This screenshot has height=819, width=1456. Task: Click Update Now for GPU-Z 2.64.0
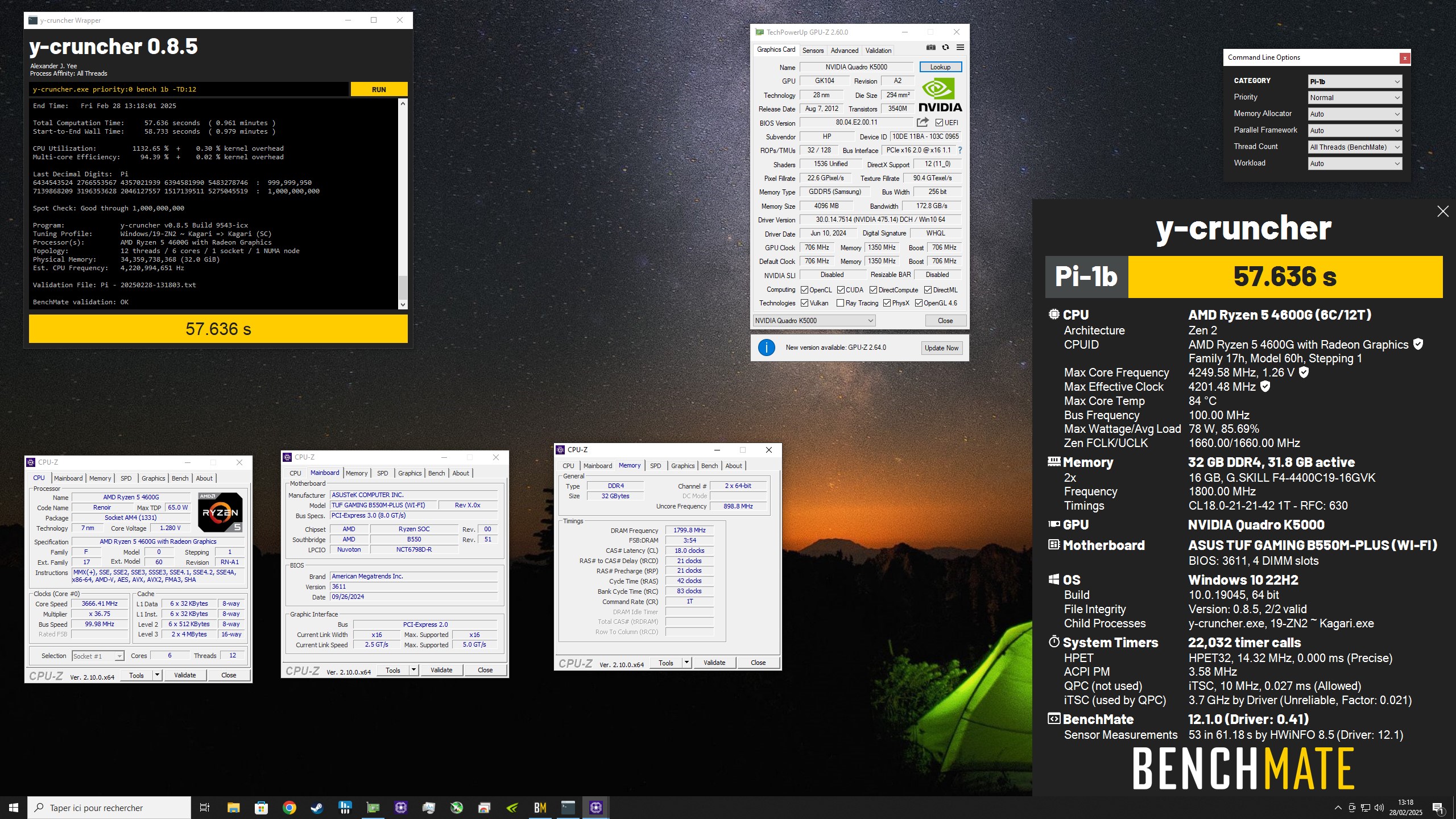coord(941,348)
